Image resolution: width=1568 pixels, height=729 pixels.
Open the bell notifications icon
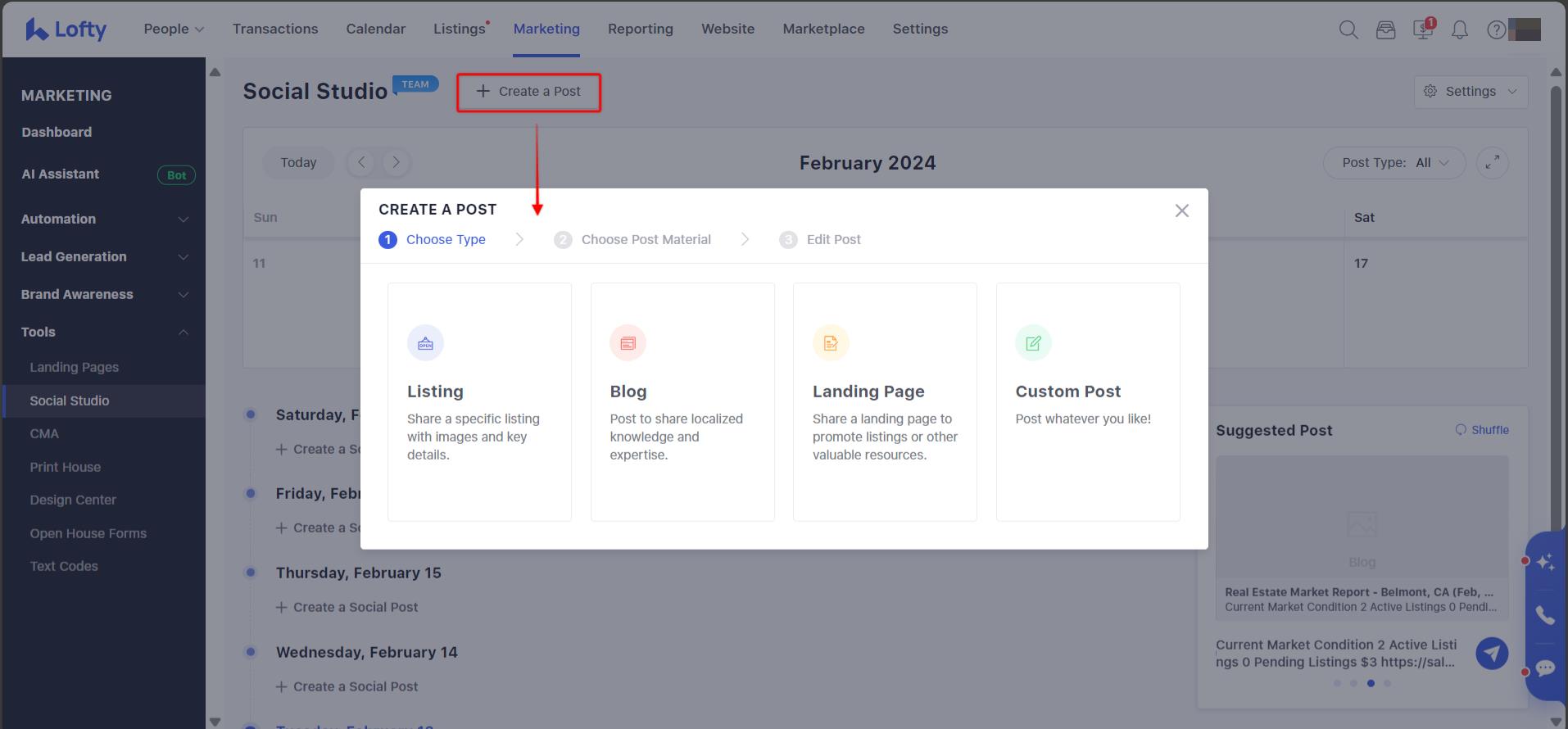[1460, 29]
